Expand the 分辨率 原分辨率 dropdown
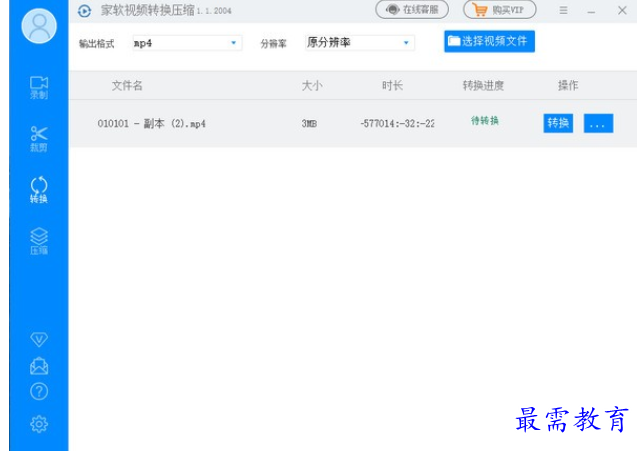The image size is (637, 451). coord(359,43)
